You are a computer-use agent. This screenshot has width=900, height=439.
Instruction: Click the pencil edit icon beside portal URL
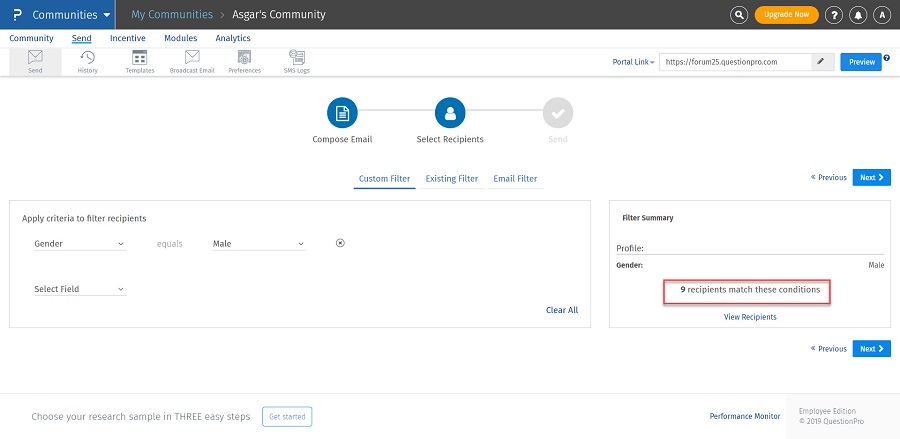pos(821,61)
